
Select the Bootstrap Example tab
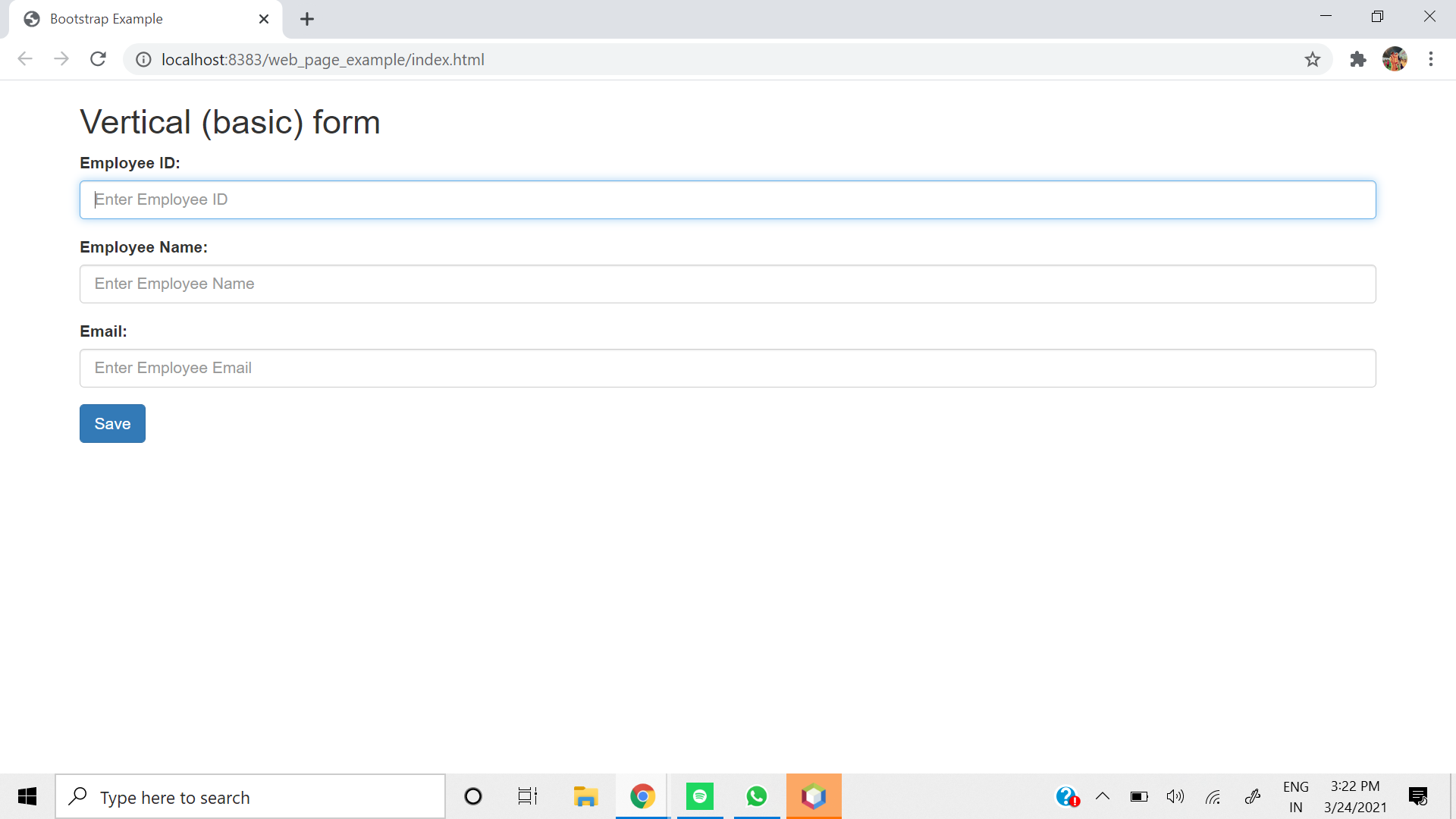click(146, 19)
